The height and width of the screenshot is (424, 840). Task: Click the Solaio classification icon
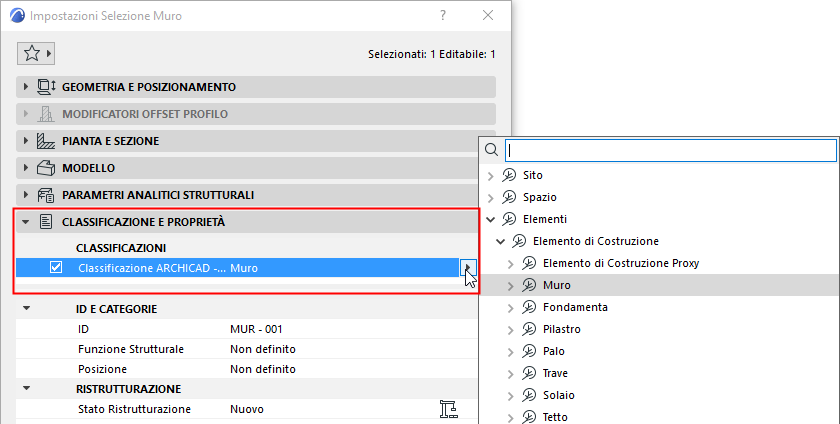(x=529, y=395)
